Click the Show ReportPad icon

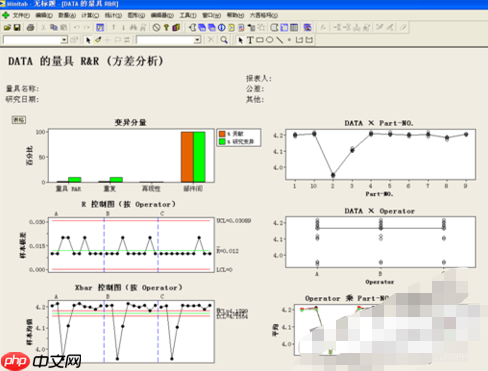(x=241, y=27)
